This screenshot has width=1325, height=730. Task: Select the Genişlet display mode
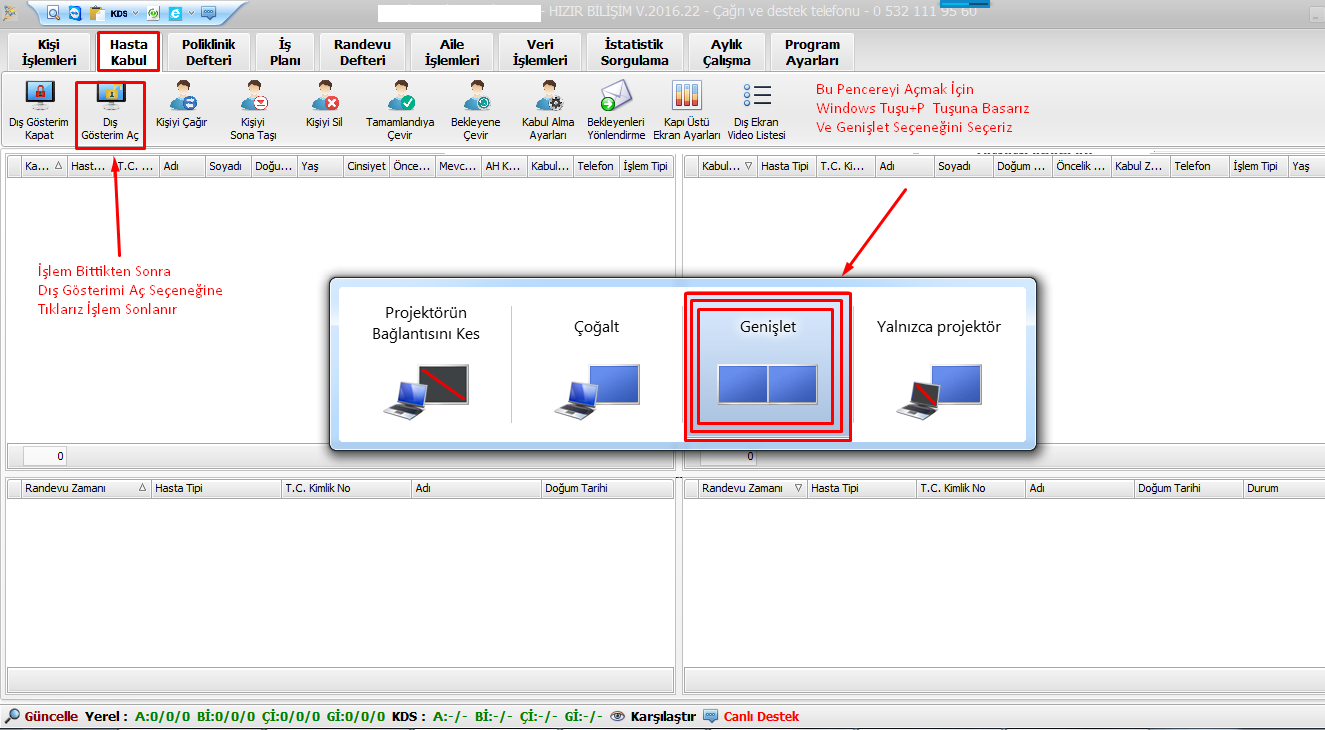coord(767,367)
